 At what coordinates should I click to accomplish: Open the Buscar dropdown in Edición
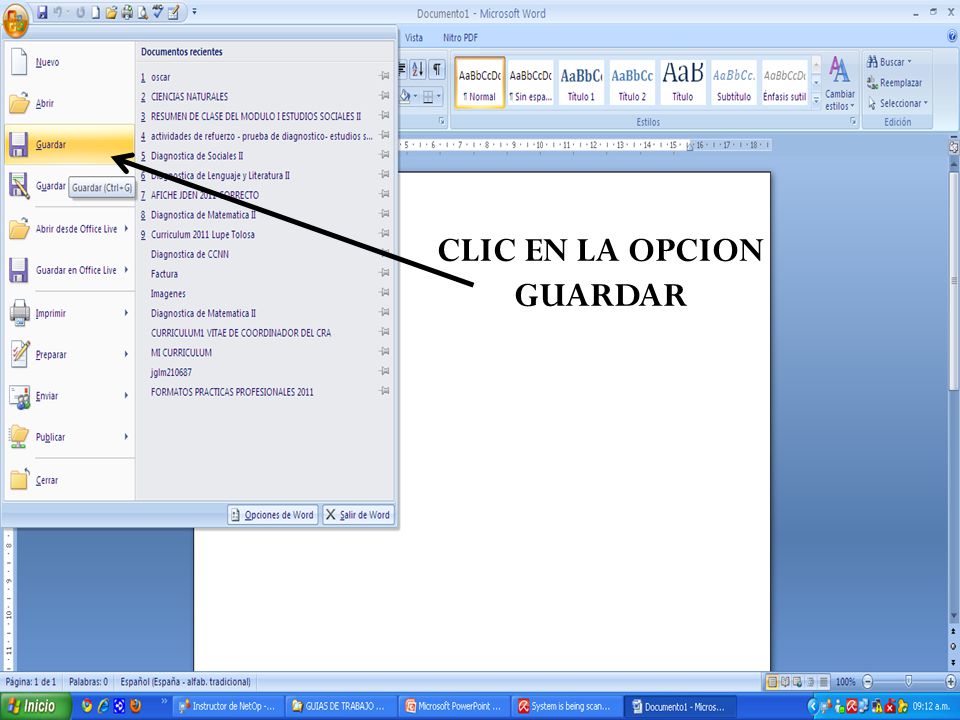[890, 62]
